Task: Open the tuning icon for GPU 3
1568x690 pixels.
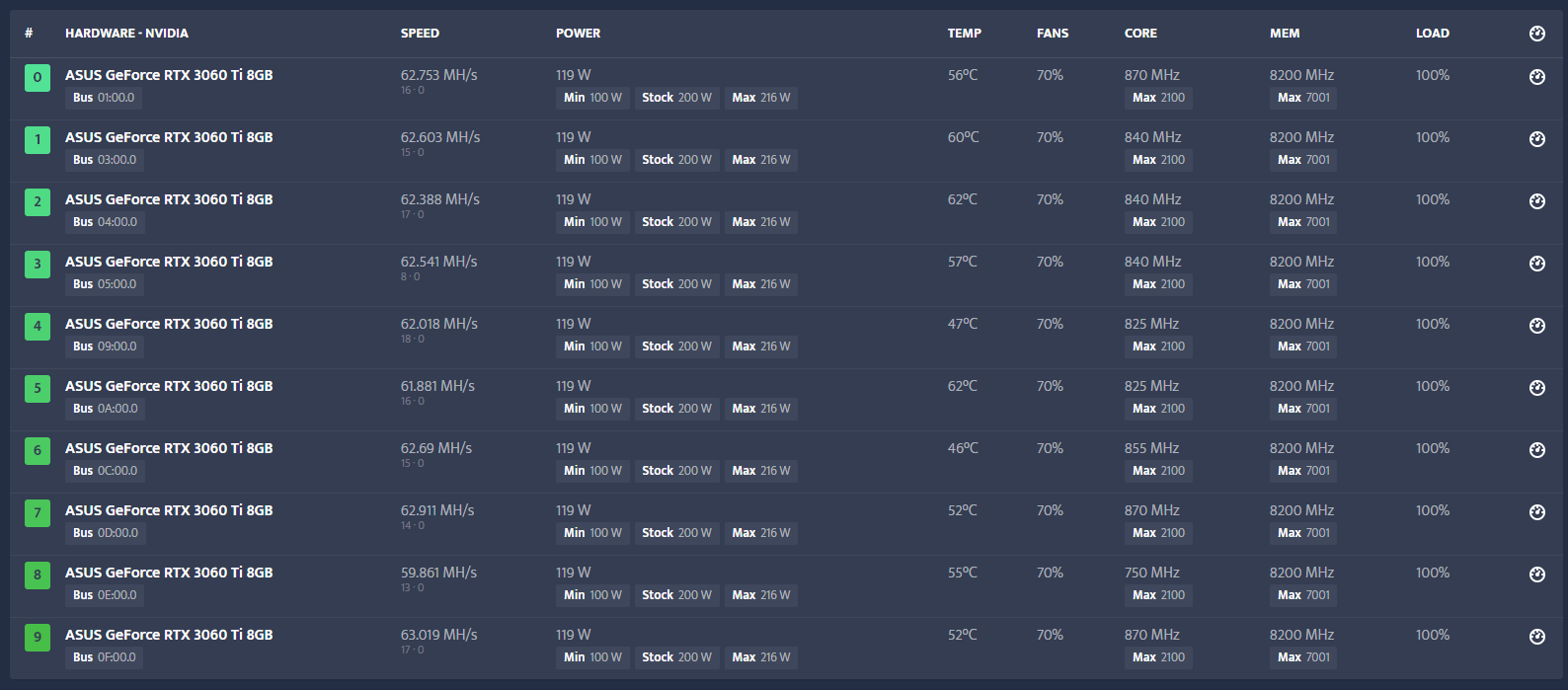Action: [x=1537, y=264]
